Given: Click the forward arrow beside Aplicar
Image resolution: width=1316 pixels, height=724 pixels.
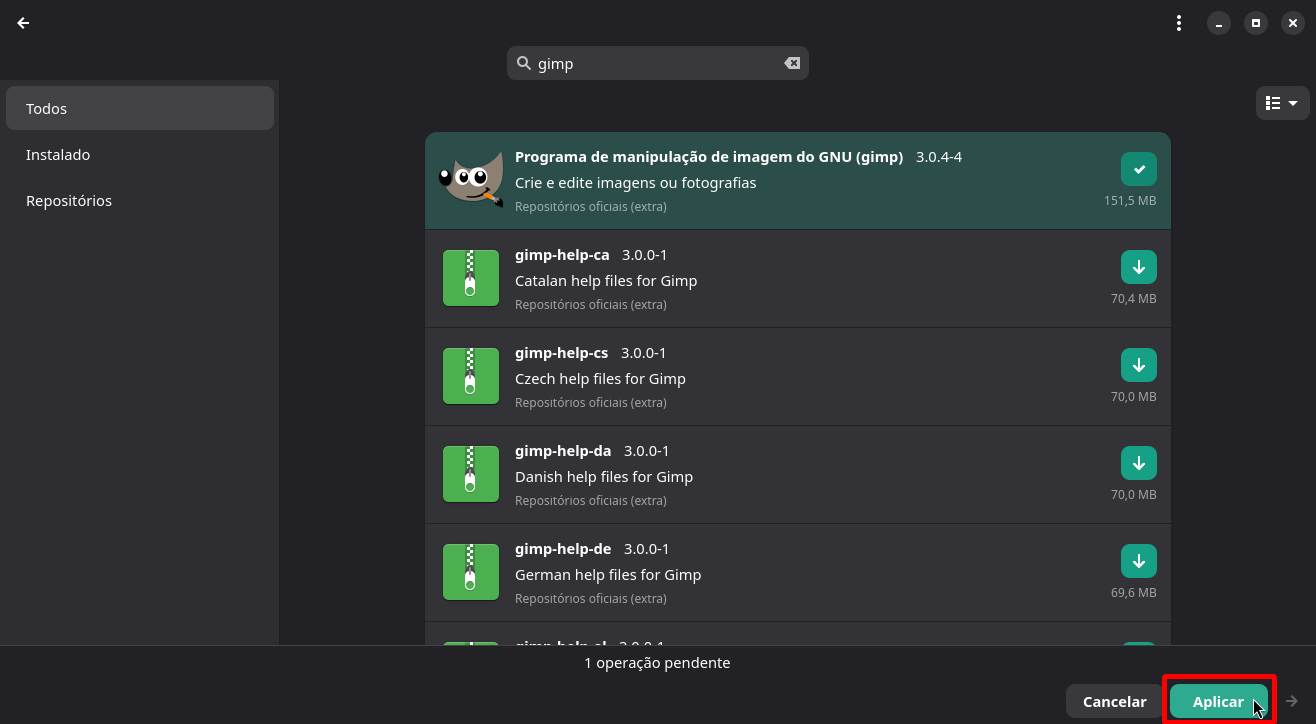Looking at the screenshot, I should [1292, 701].
